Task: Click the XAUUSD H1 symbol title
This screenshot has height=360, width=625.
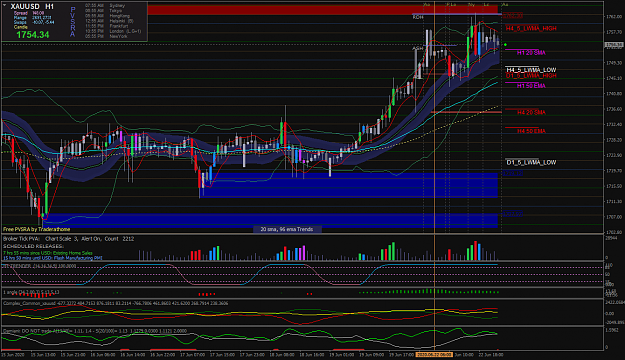Action: [x=32, y=6]
